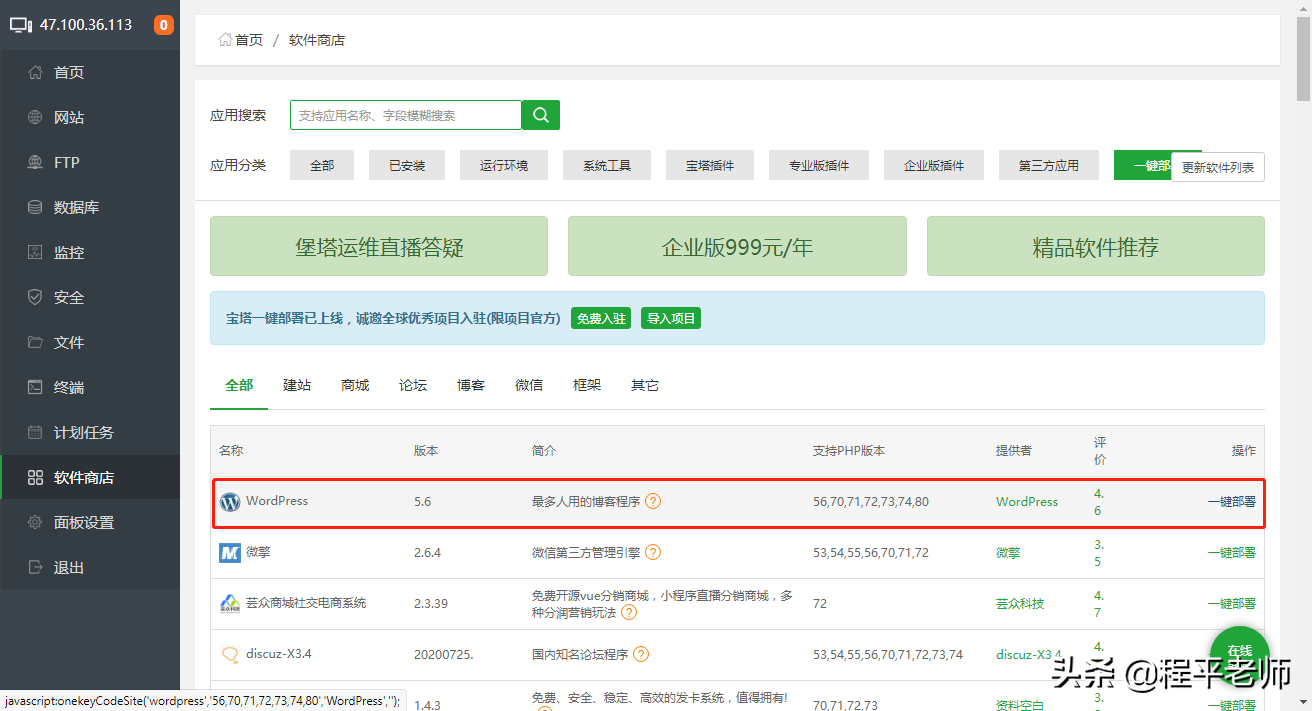Filter apps by 系统工具 category
The image size is (1312, 711).
click(607, 165)
